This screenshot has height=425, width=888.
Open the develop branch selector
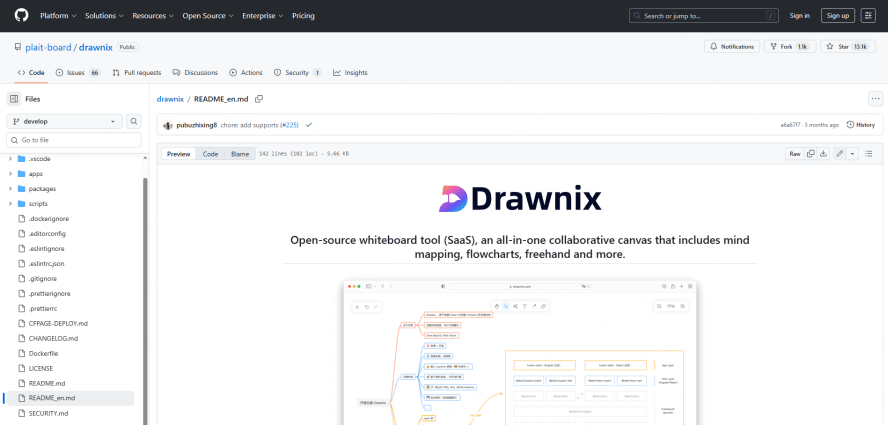tap(65, 121)
